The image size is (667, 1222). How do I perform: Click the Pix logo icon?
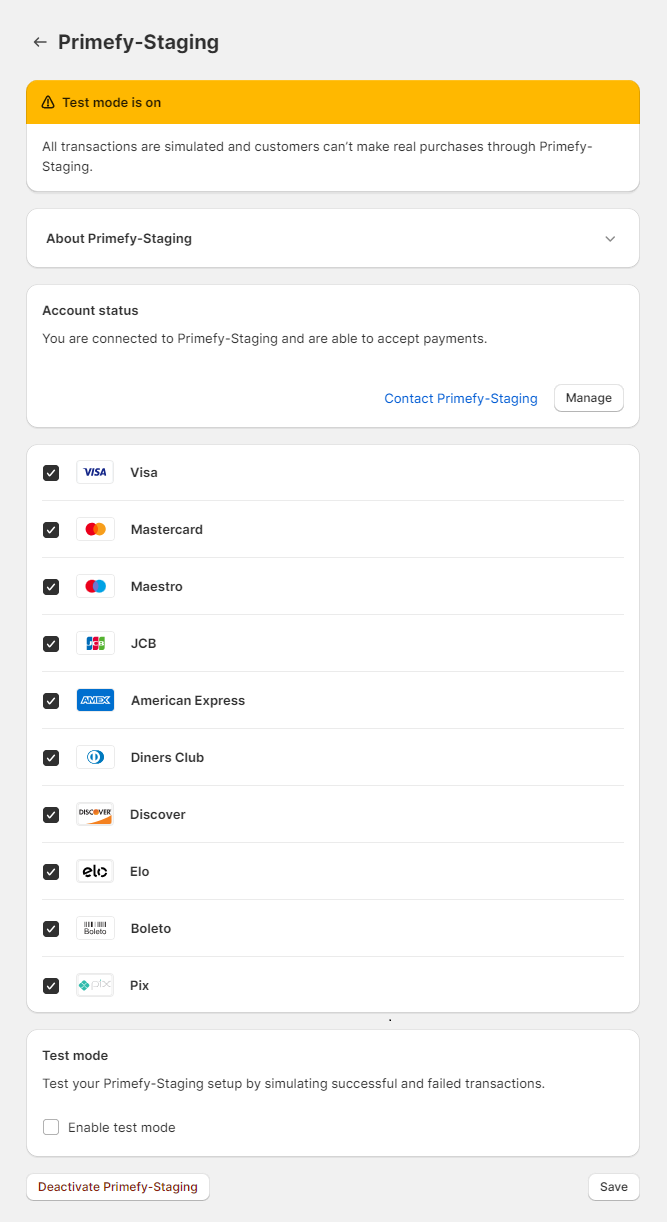[x=95, y=985]
